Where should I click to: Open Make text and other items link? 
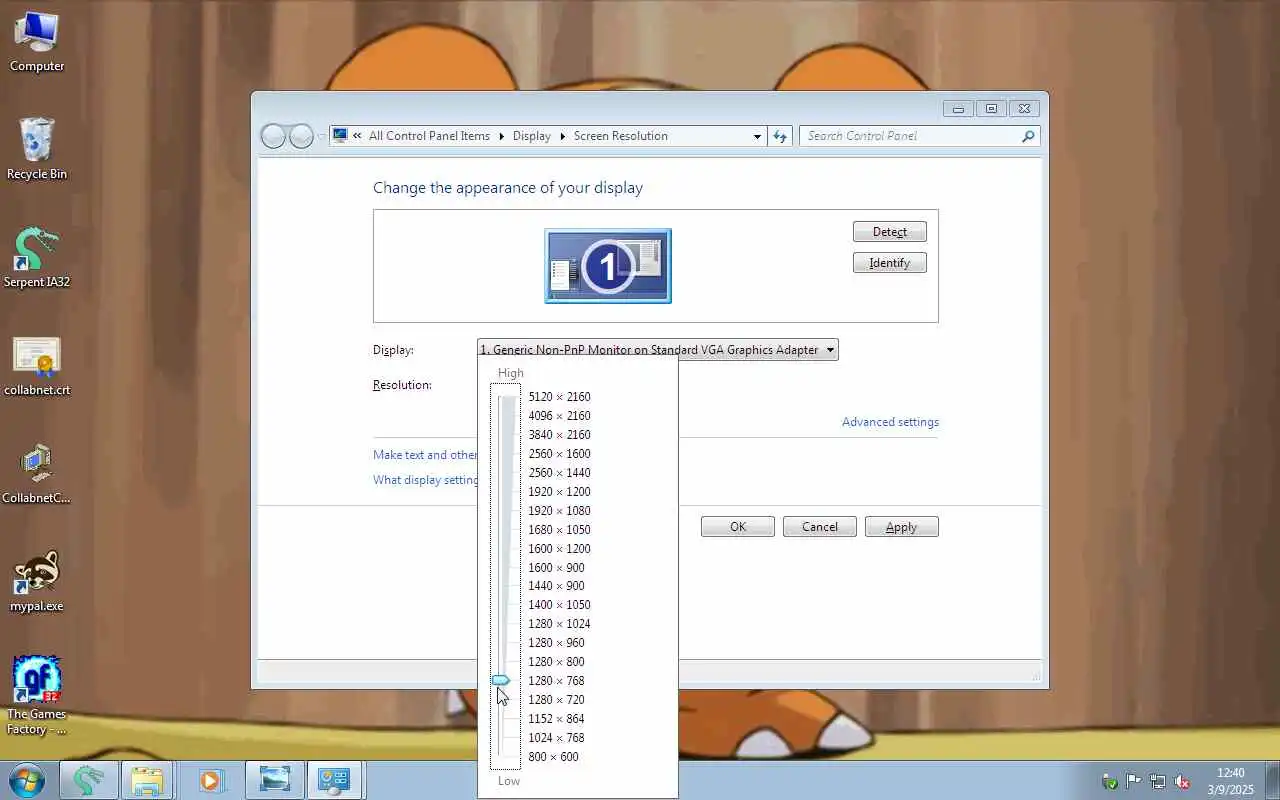pos(425,455)
